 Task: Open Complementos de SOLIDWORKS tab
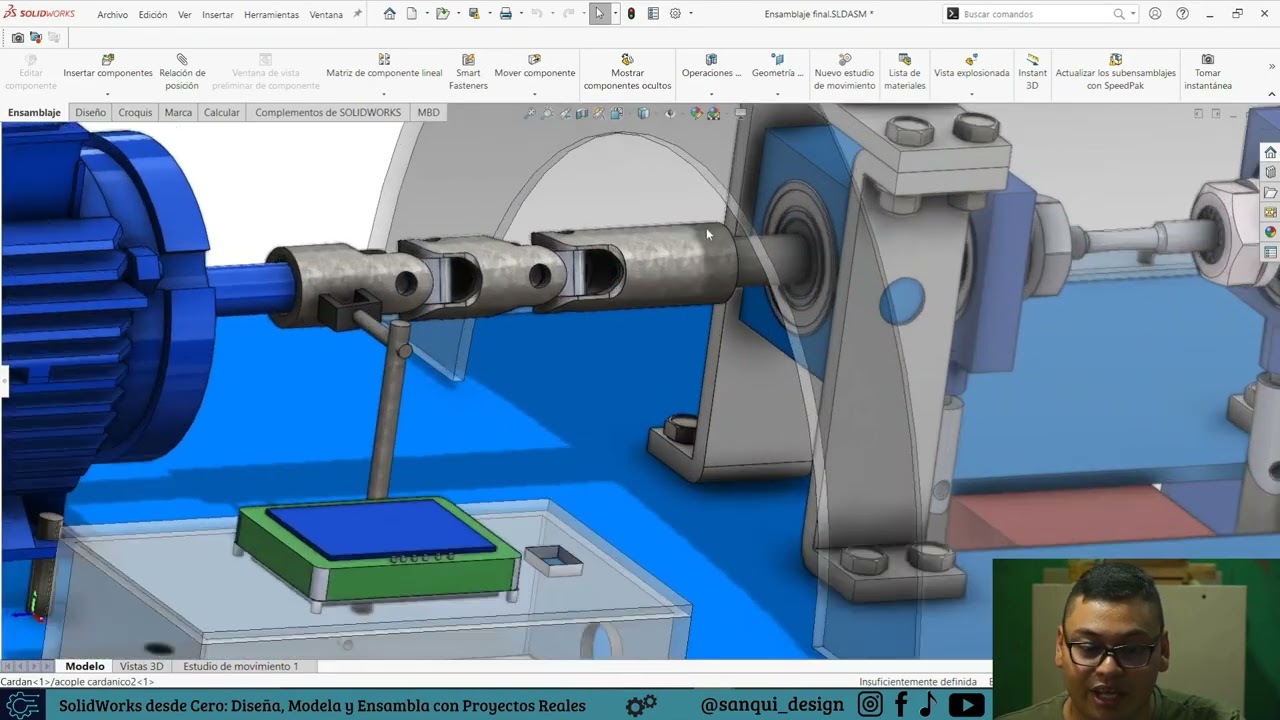pyautogui.click(x=328, y=112)
